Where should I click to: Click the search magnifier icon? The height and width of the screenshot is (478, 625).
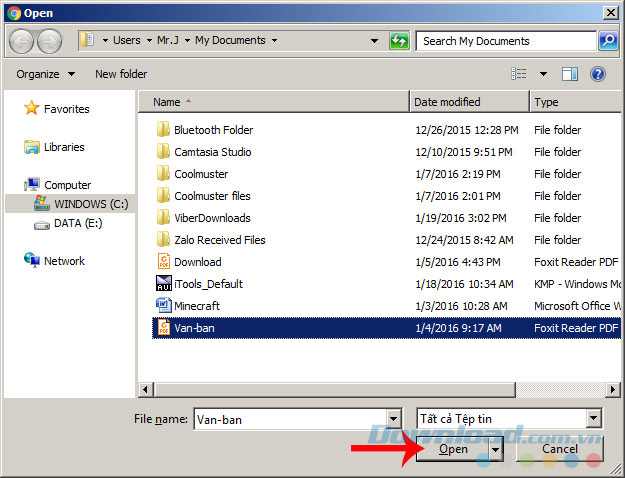tap(608, 41)
